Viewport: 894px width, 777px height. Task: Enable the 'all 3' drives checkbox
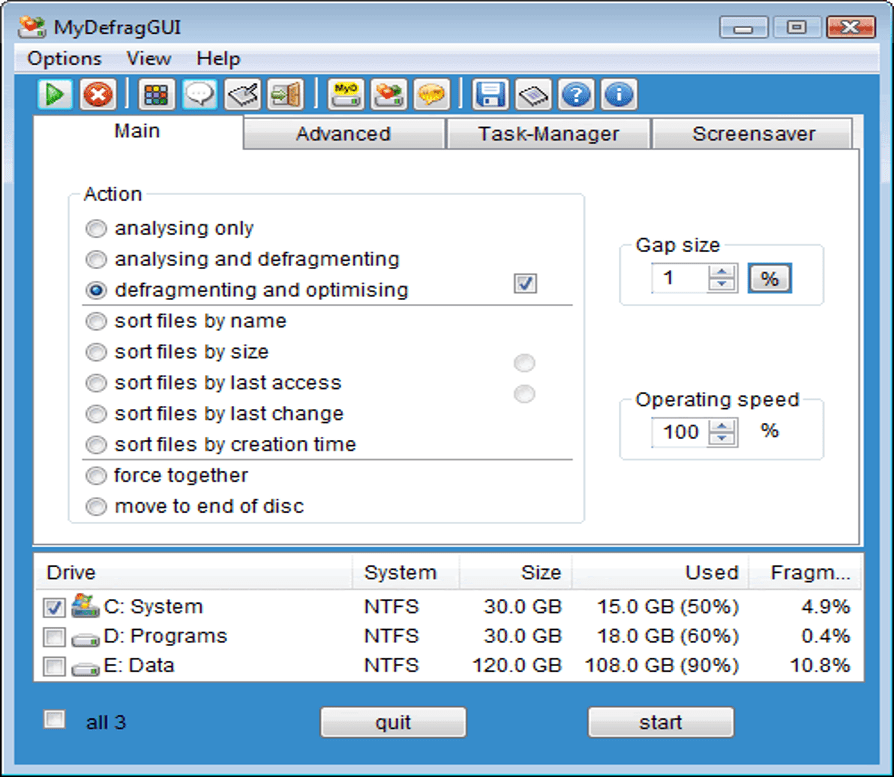55,720
